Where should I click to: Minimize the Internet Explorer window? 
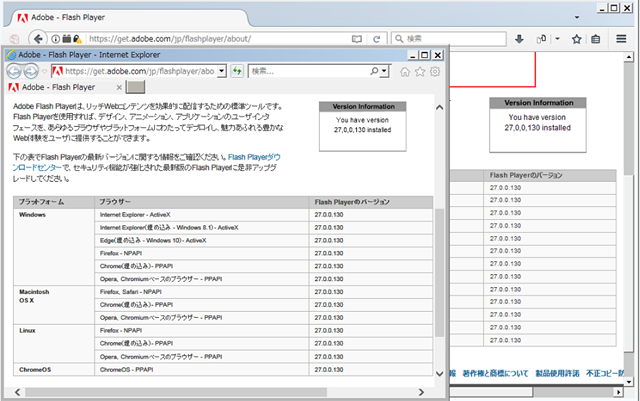(x=413, y=55)
